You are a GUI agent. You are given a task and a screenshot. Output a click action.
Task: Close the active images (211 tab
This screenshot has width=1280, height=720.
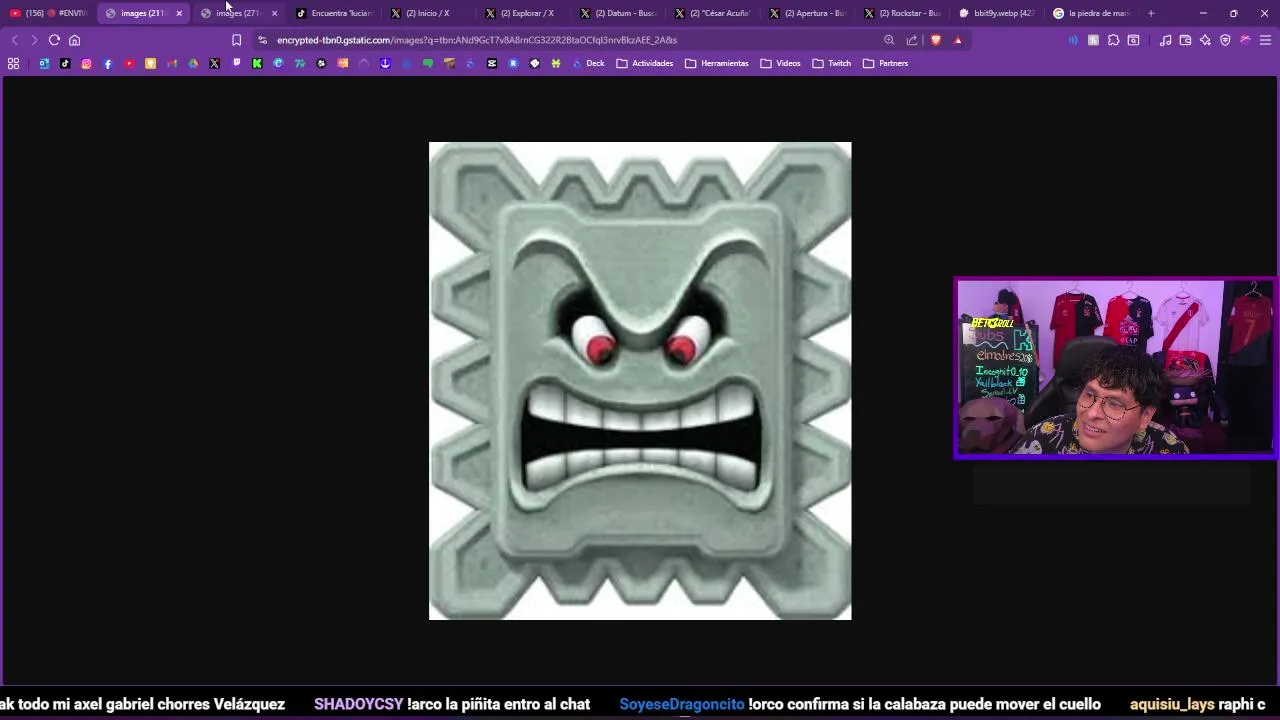click(x=179, y=13)
